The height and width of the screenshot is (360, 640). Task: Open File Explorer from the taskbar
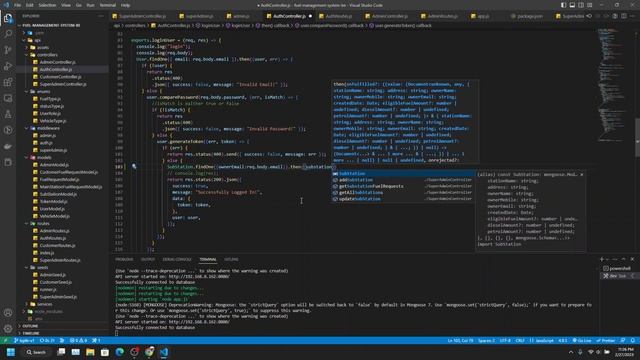(x=90, y=352)
